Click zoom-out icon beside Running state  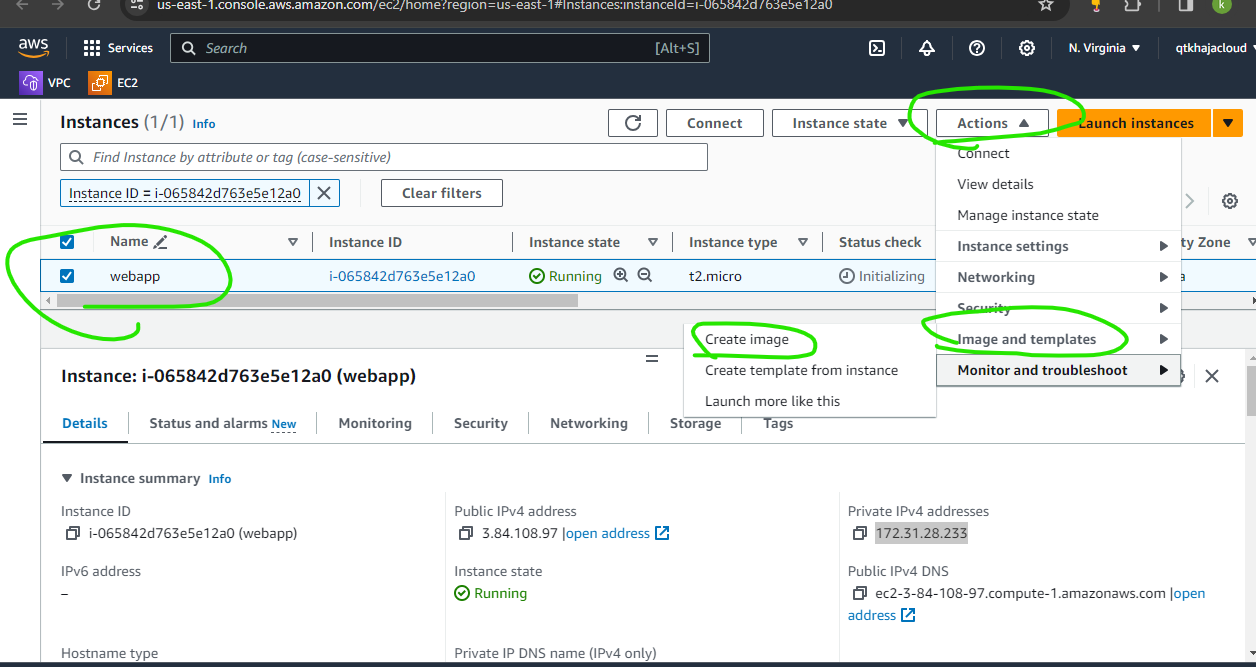645,275
